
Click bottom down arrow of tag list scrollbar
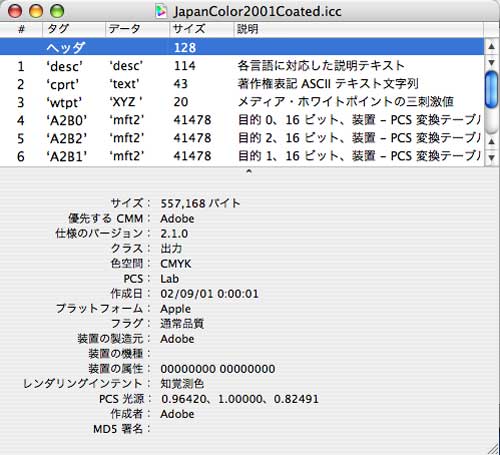click(492, 157)
